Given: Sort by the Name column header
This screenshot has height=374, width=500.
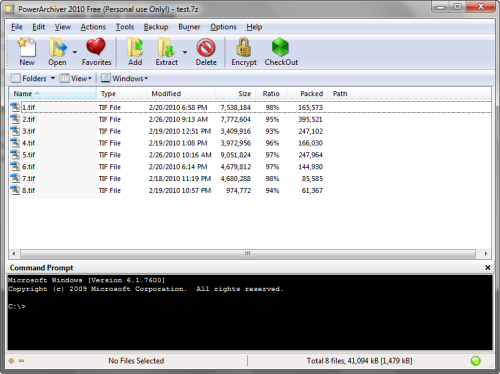Looking at the screenshot, I should click(x=53, y=94).
